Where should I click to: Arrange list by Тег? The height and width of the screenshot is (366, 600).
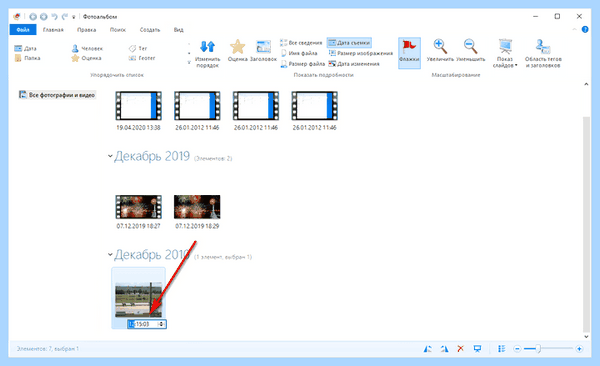coord(138,49)
